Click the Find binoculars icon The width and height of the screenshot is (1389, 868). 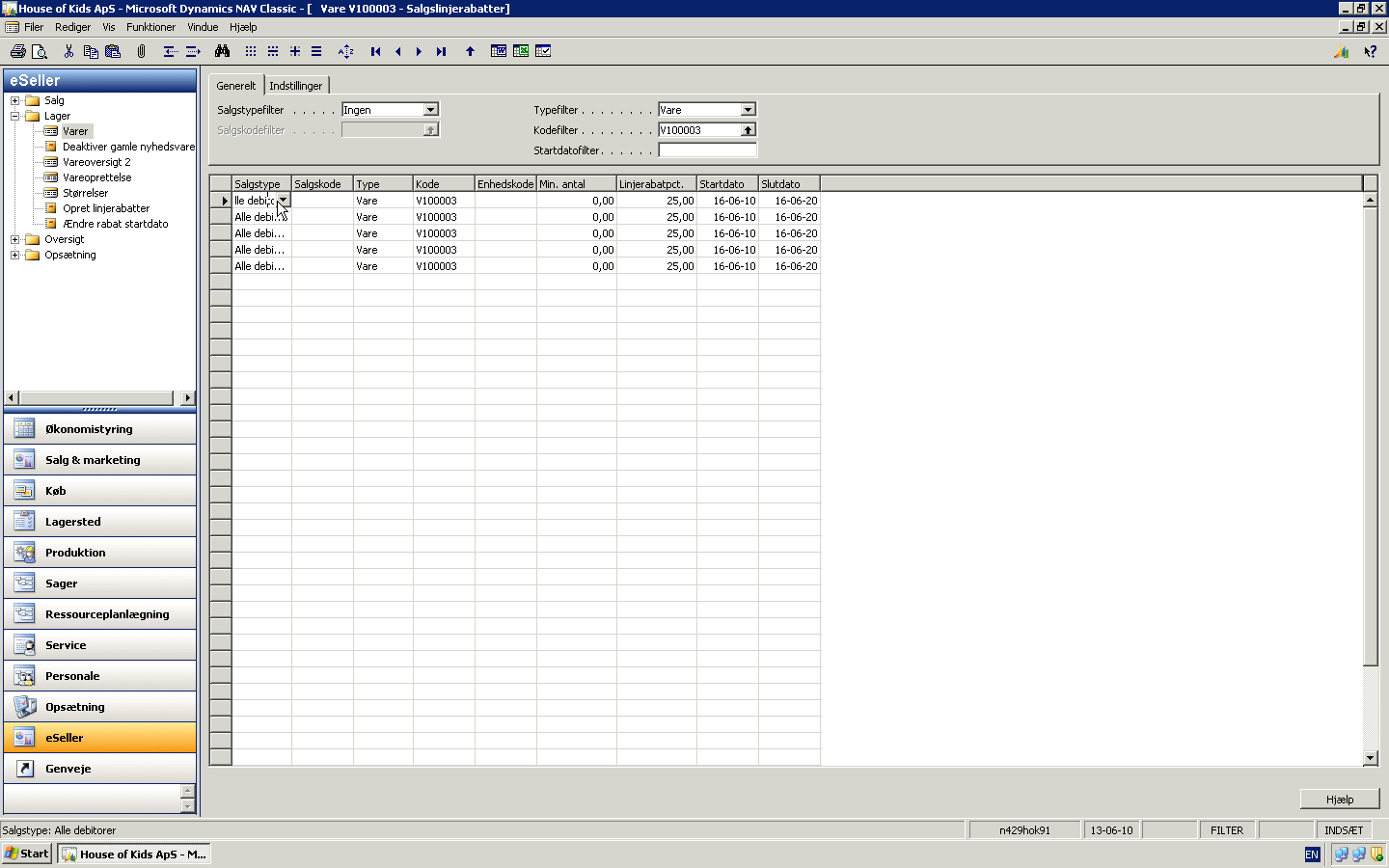223,51
